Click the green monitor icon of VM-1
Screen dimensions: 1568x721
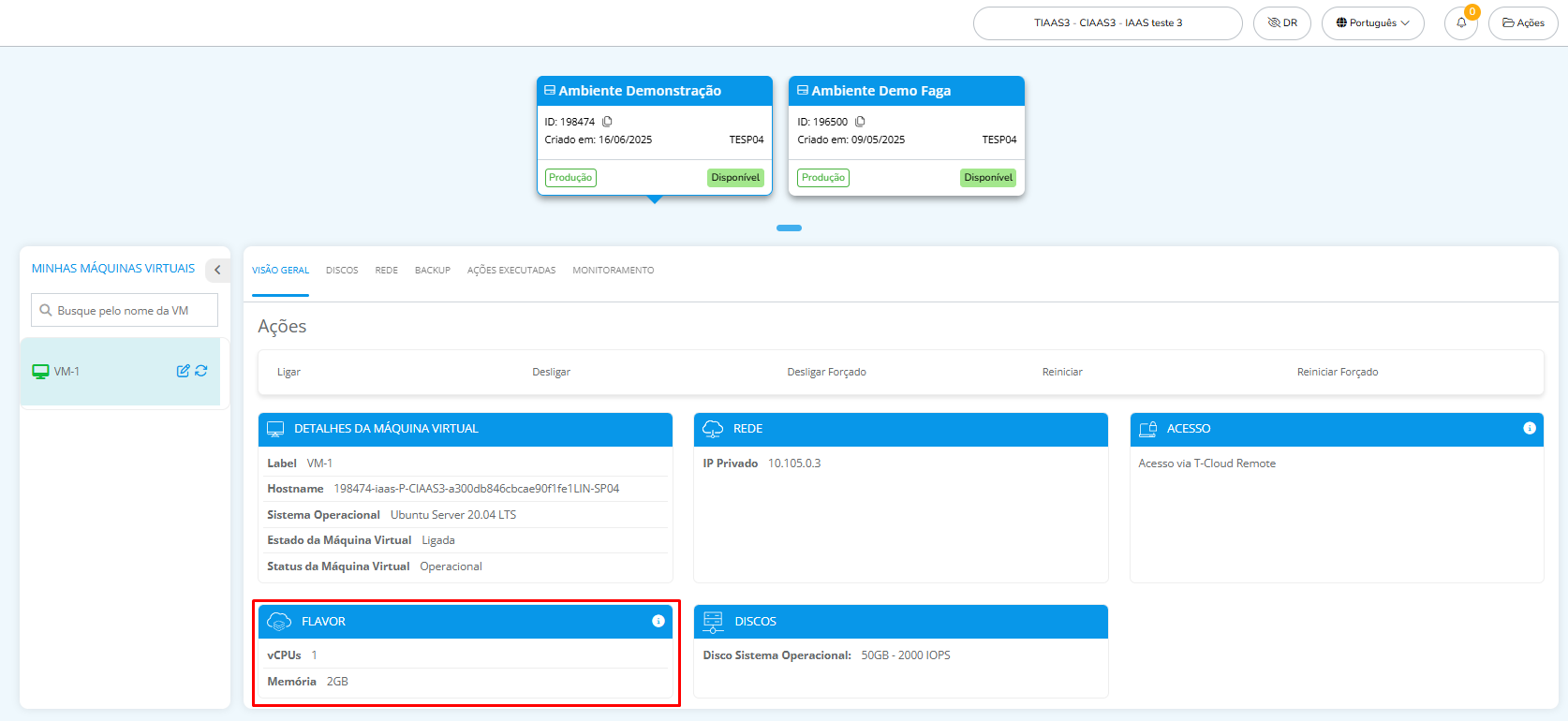coord(40,372)
